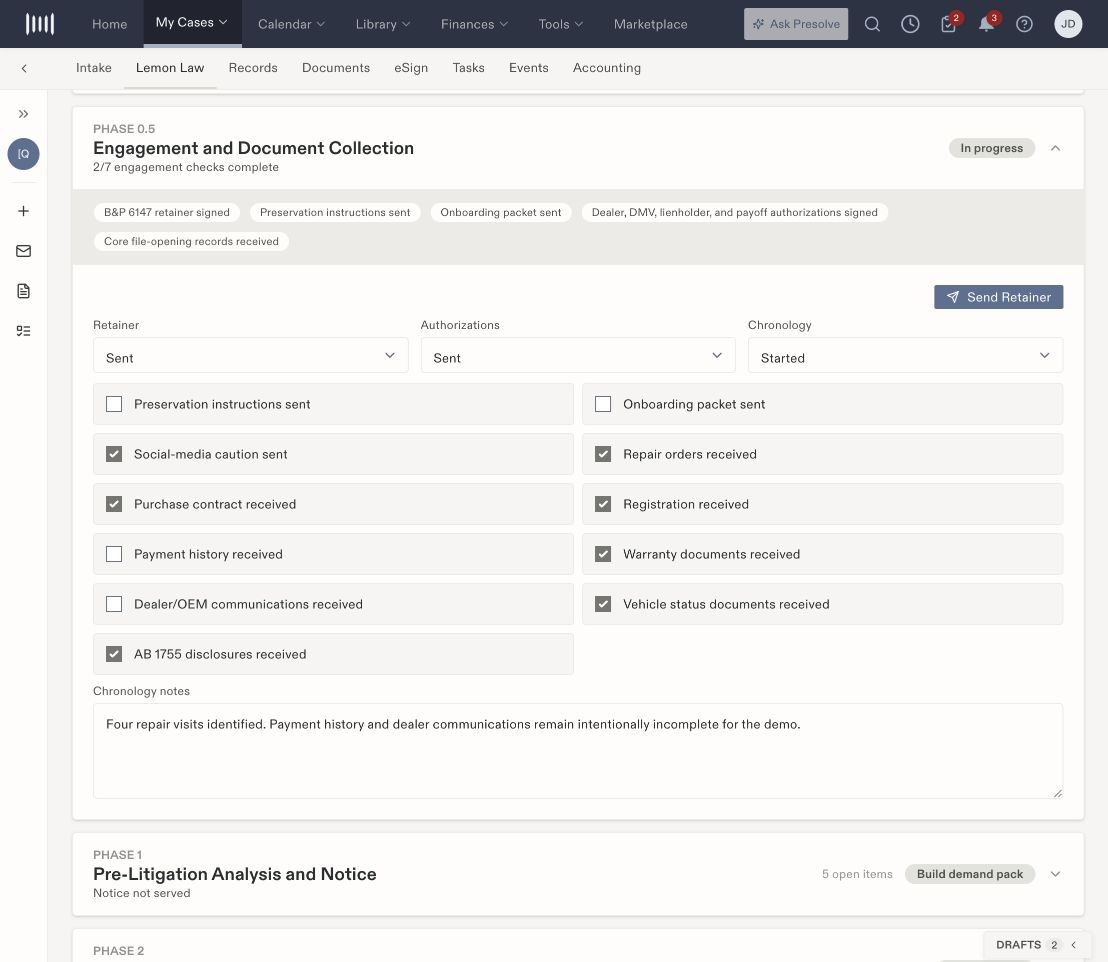Click Dealer, DMV, lienholder authorizations chip
This screenshot has height=962, width=1108.
[735, 212]
